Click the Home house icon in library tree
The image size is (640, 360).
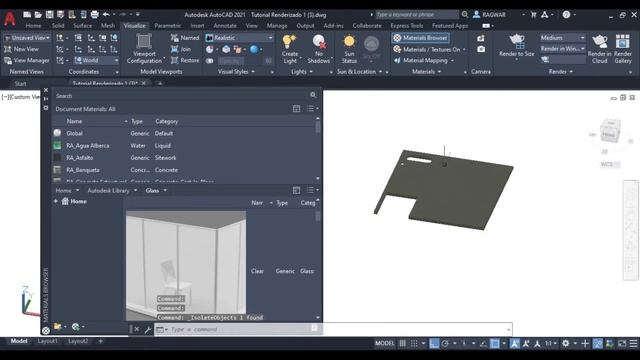(65, 201)
